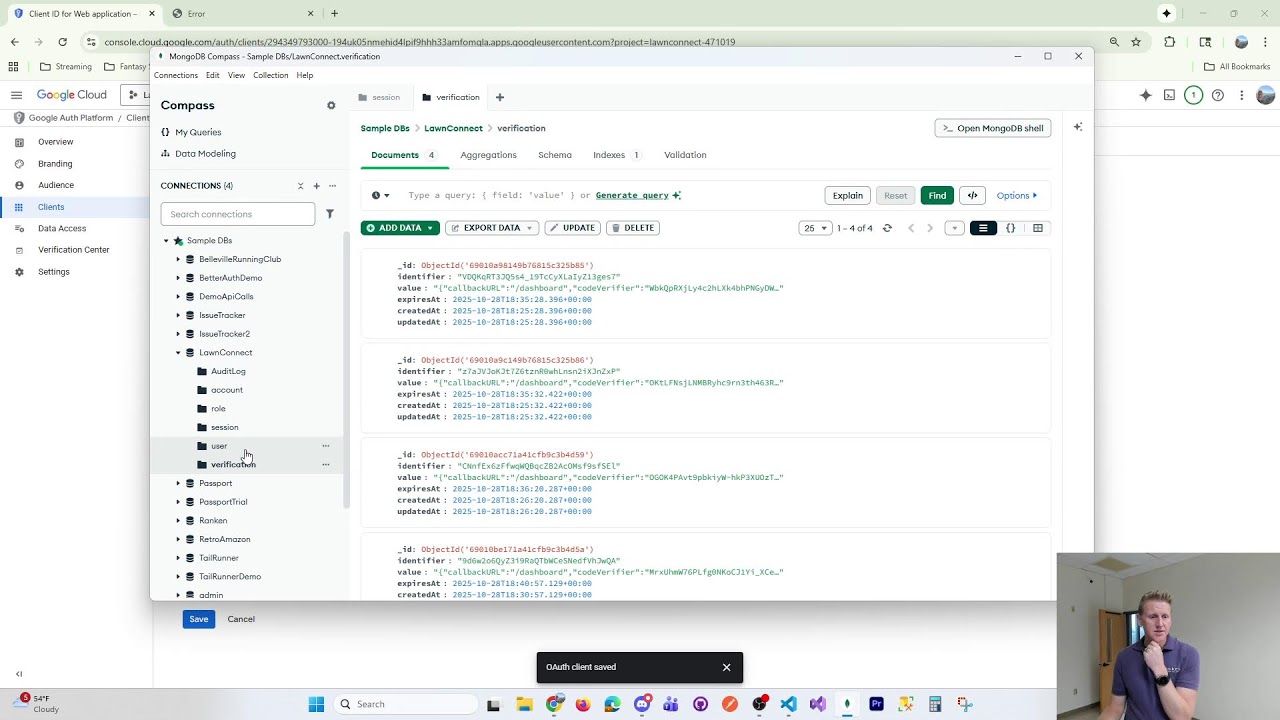Open a new Compass workspace tab
The image size is (1280, 720).
[x=500, y=97]
